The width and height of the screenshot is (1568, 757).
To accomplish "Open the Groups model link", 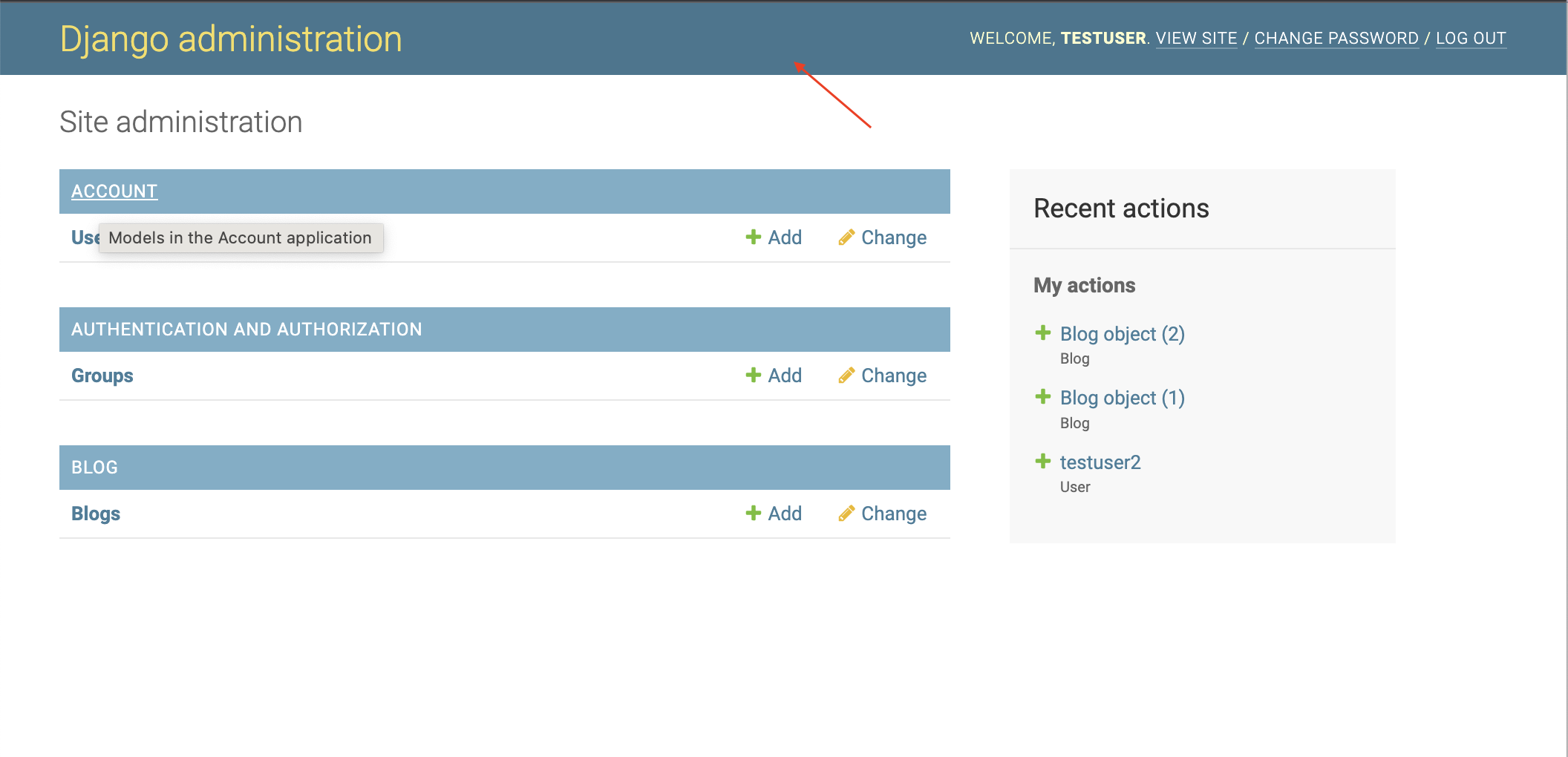I will click(x=102, y=376).
